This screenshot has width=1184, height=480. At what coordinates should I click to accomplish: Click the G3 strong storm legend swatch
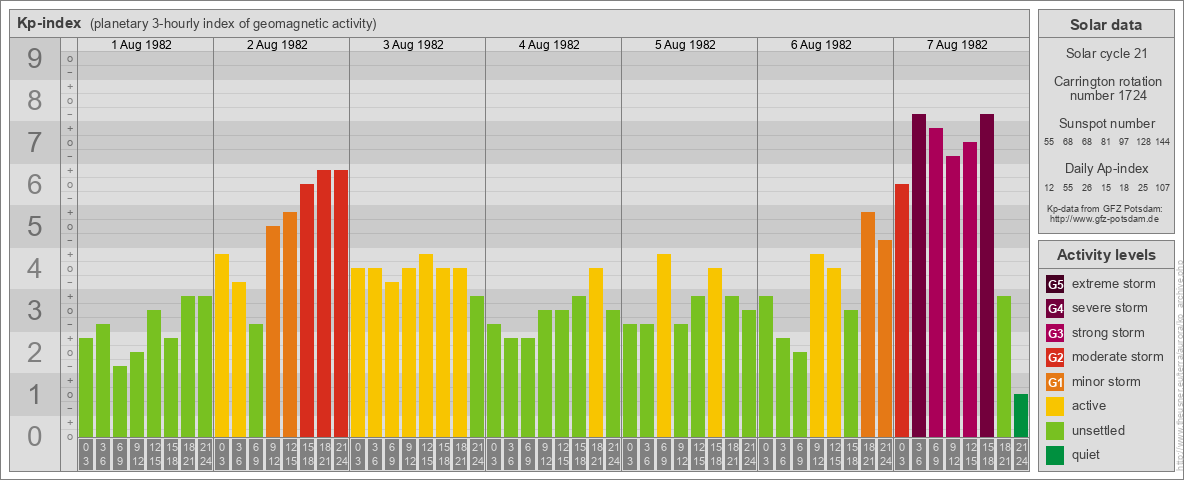(x=1055, y=333)
